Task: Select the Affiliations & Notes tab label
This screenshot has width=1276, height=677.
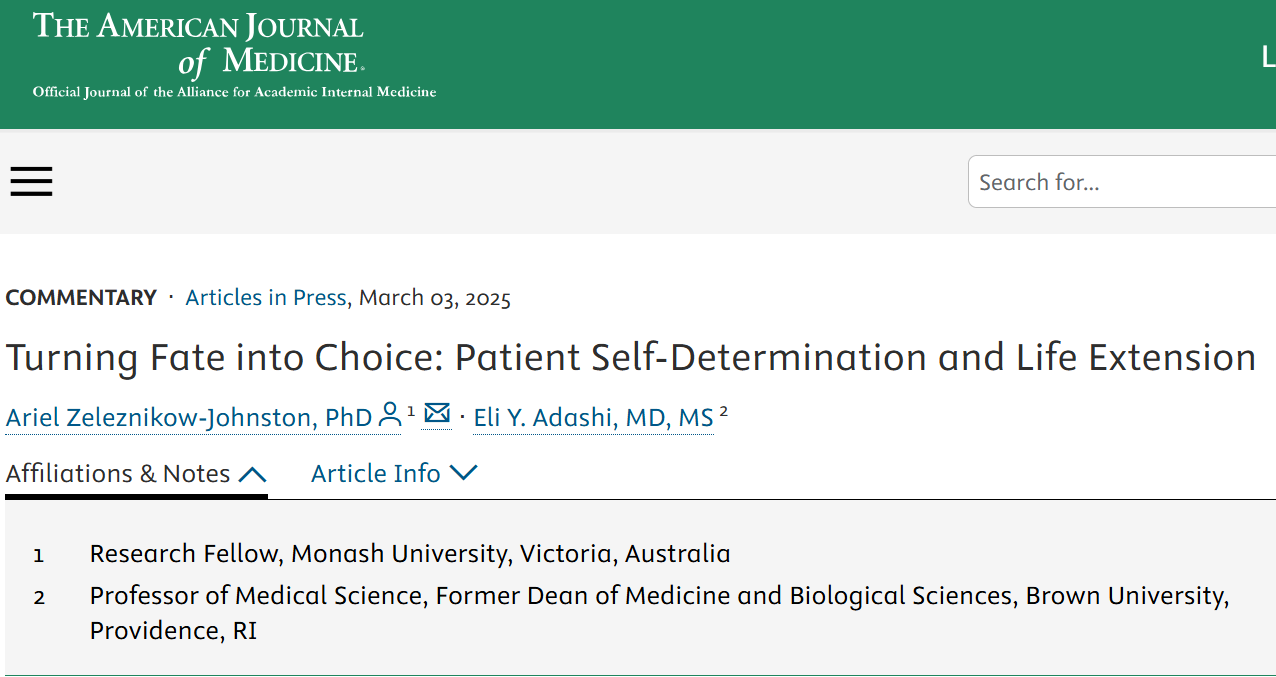Action: (x=118, y=473)
